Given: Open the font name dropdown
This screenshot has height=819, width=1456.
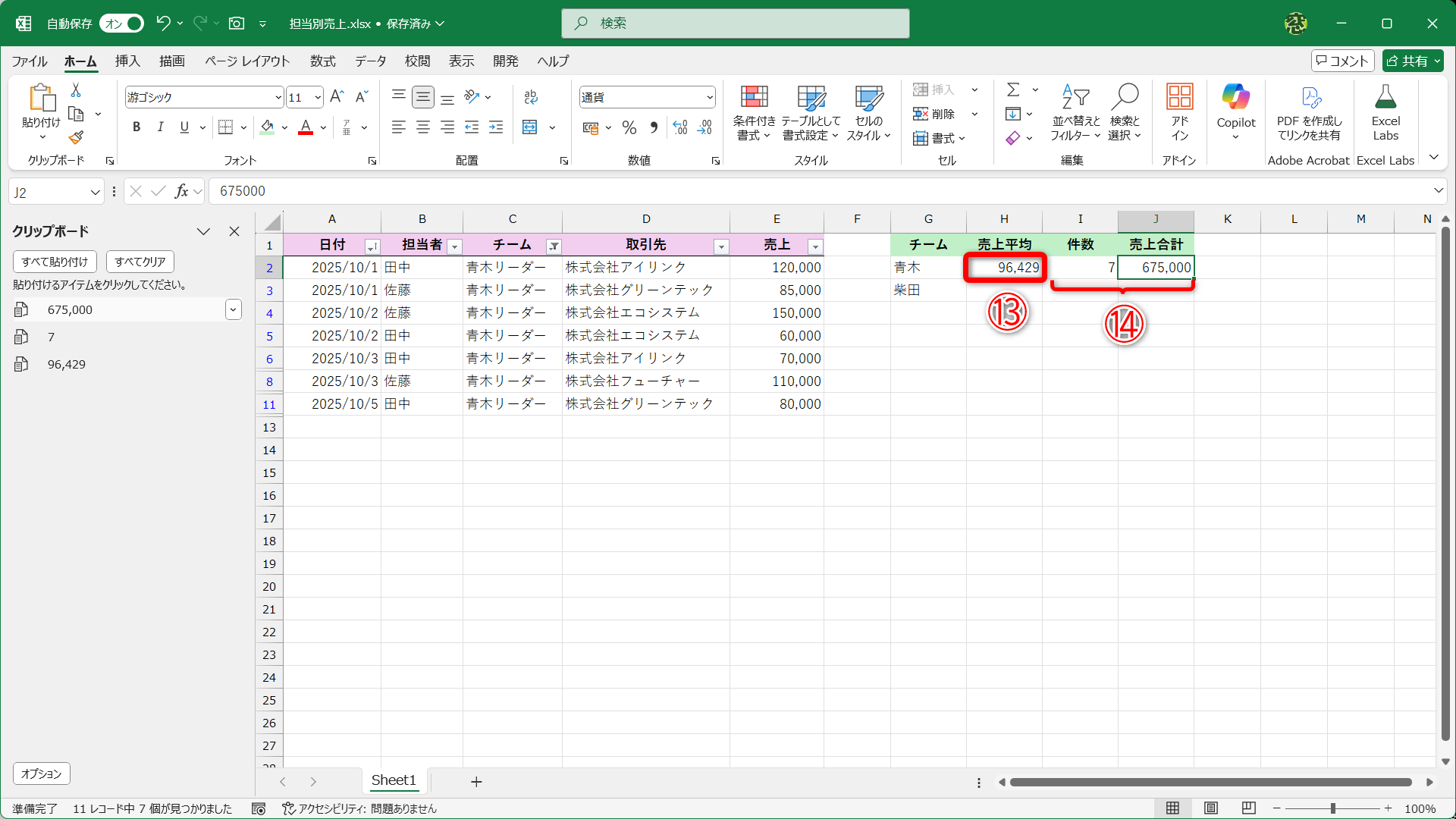Looking at the screenshot, I should coord(278,97).
